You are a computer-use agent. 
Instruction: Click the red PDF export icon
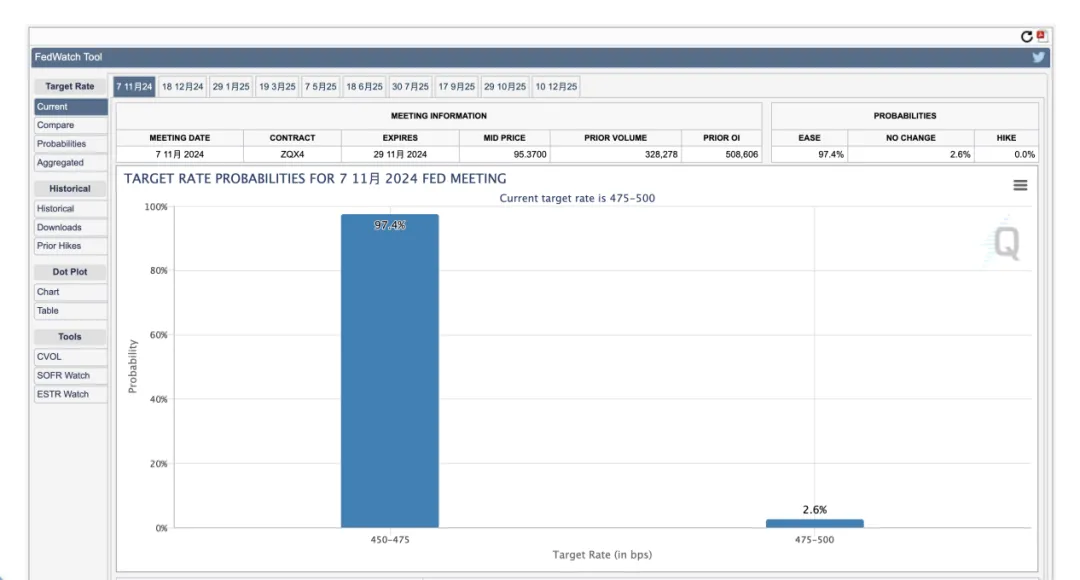coord(1041,35)
